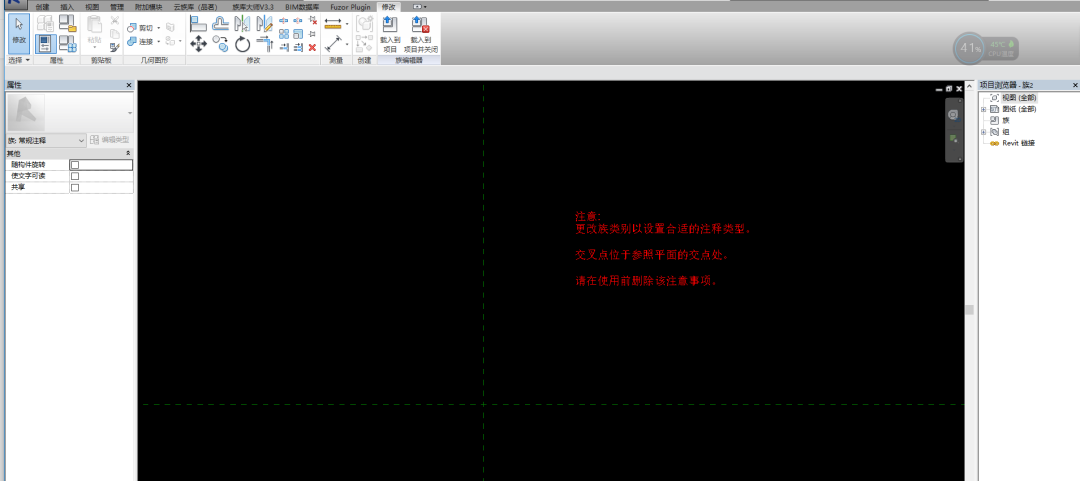Select the Rotate tool icon
This screenshot has height=481, width=1080.
pos(242,44)
